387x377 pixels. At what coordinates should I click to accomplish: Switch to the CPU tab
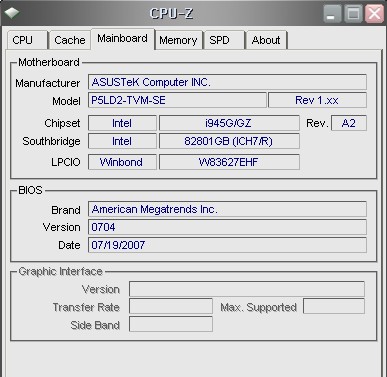[x=27, y=40]
